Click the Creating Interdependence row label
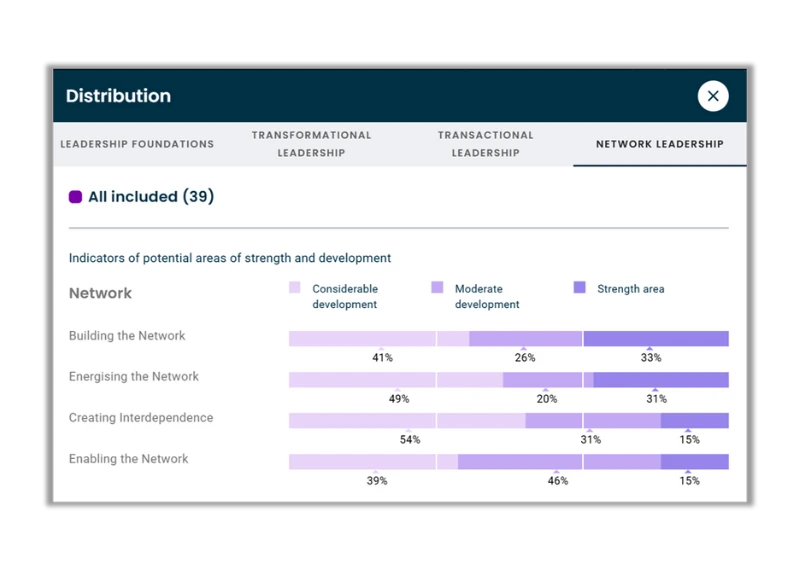The image size is (800, 571). [x=141, y=418]
